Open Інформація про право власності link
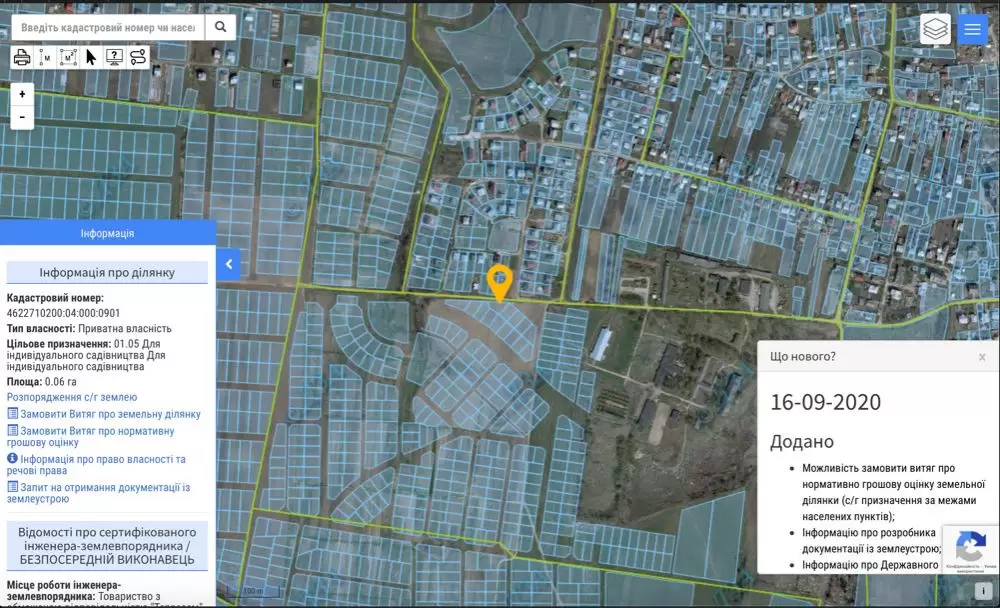This screenshot has height=608, width=1000. [96, 464]
